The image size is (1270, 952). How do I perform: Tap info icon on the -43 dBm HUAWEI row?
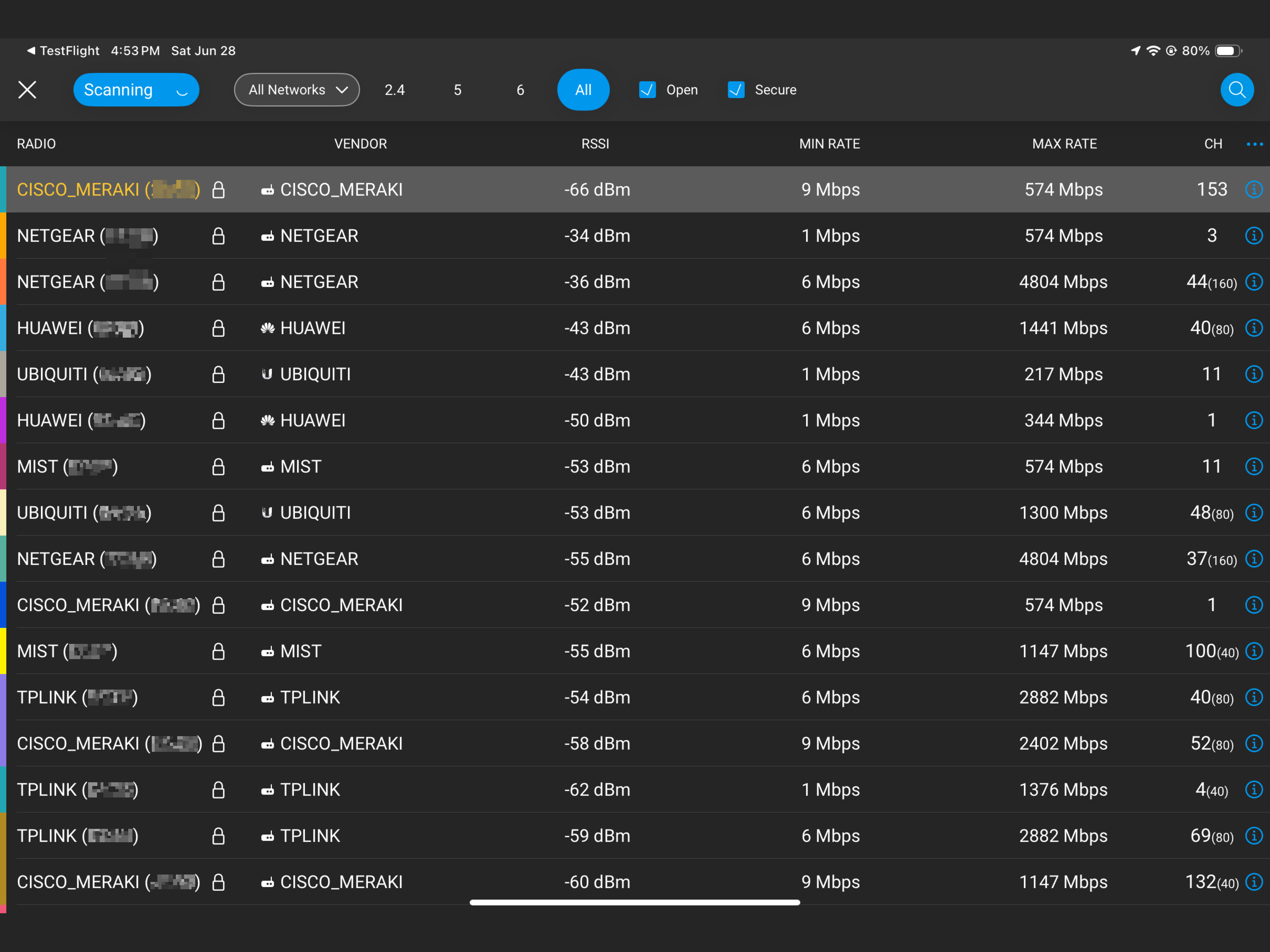pos(1253,327)
